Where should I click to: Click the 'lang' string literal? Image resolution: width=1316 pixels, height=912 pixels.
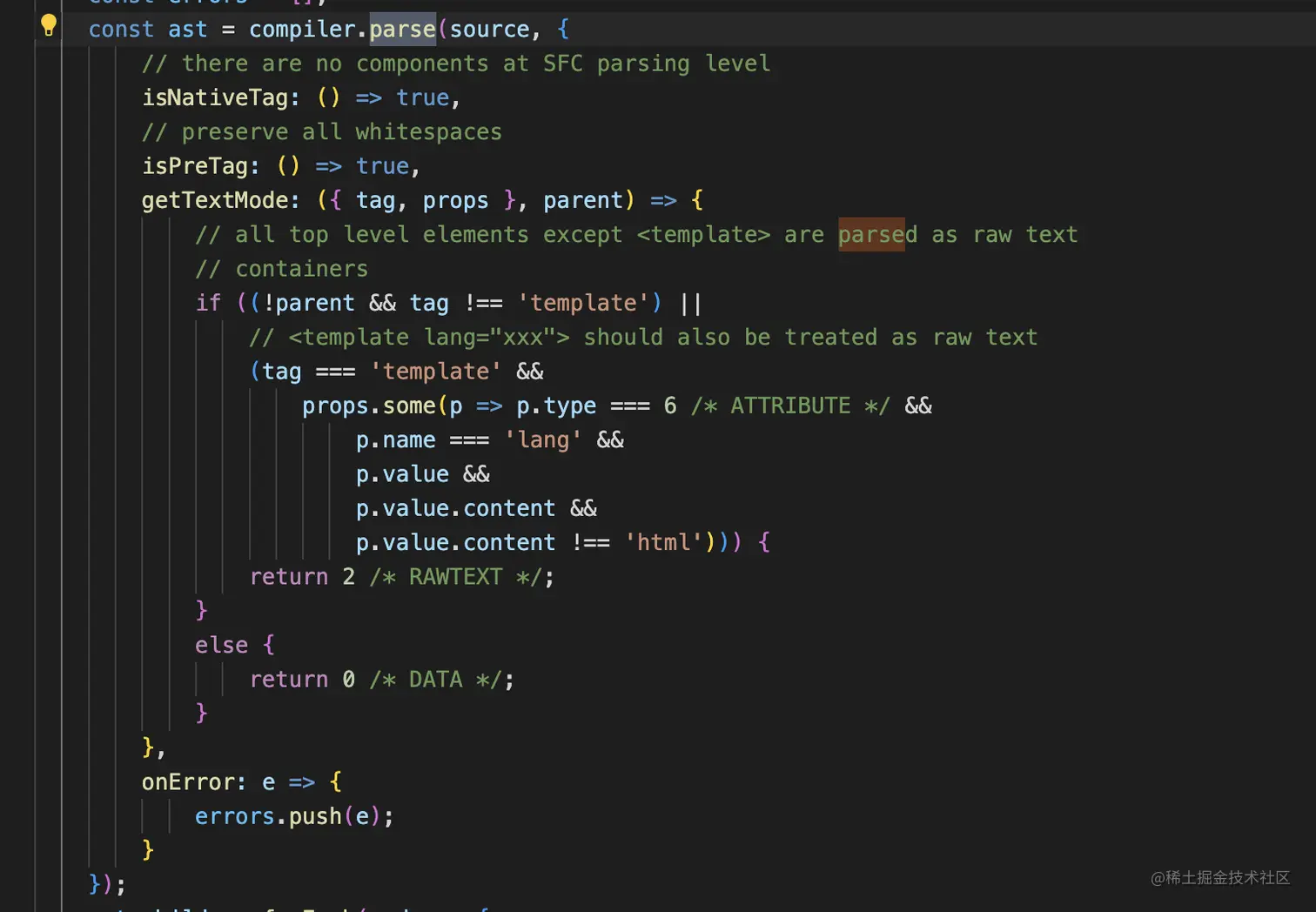[543, 440]
